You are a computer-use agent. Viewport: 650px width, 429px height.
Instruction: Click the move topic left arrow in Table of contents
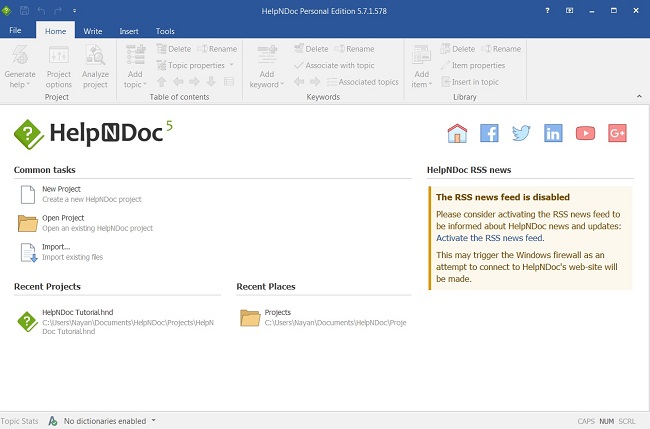click(178, 81)
